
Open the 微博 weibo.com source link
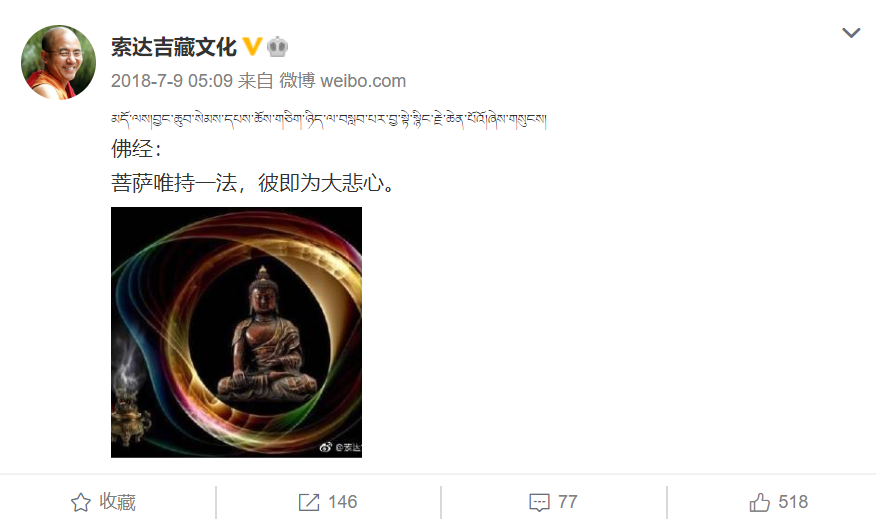tap(342, 81)
